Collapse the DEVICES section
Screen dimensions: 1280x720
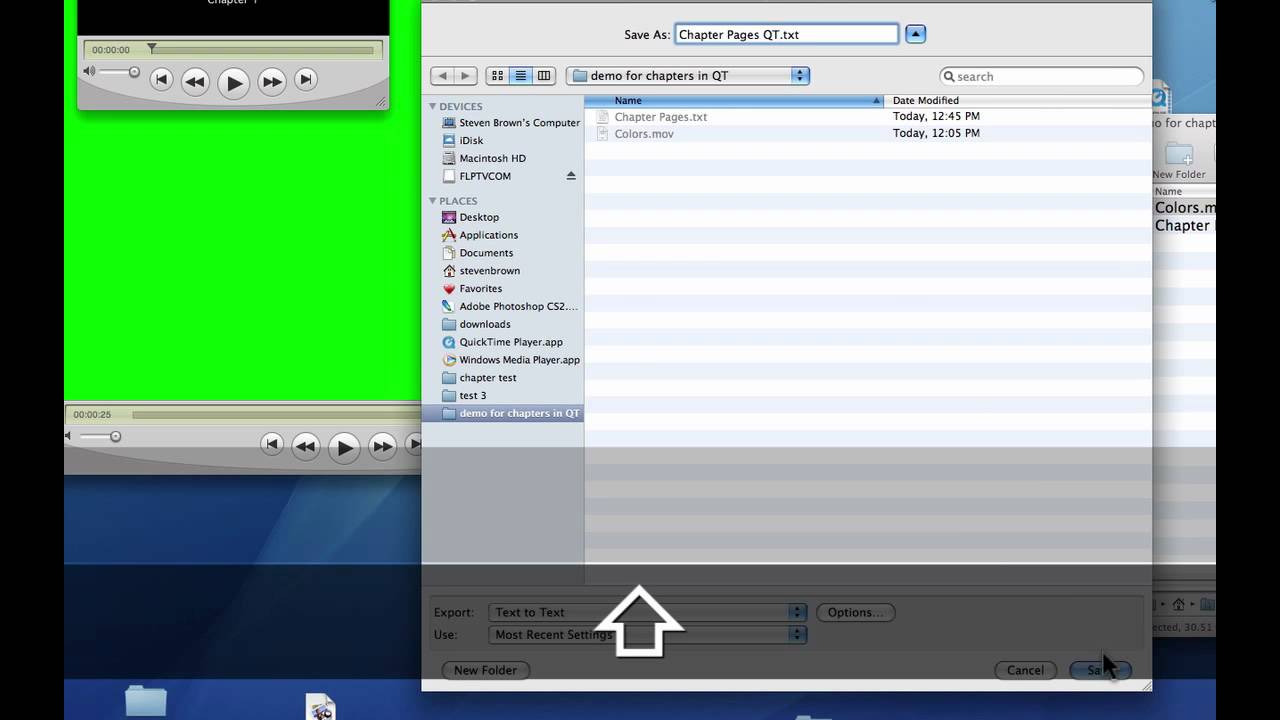[433, 106]
